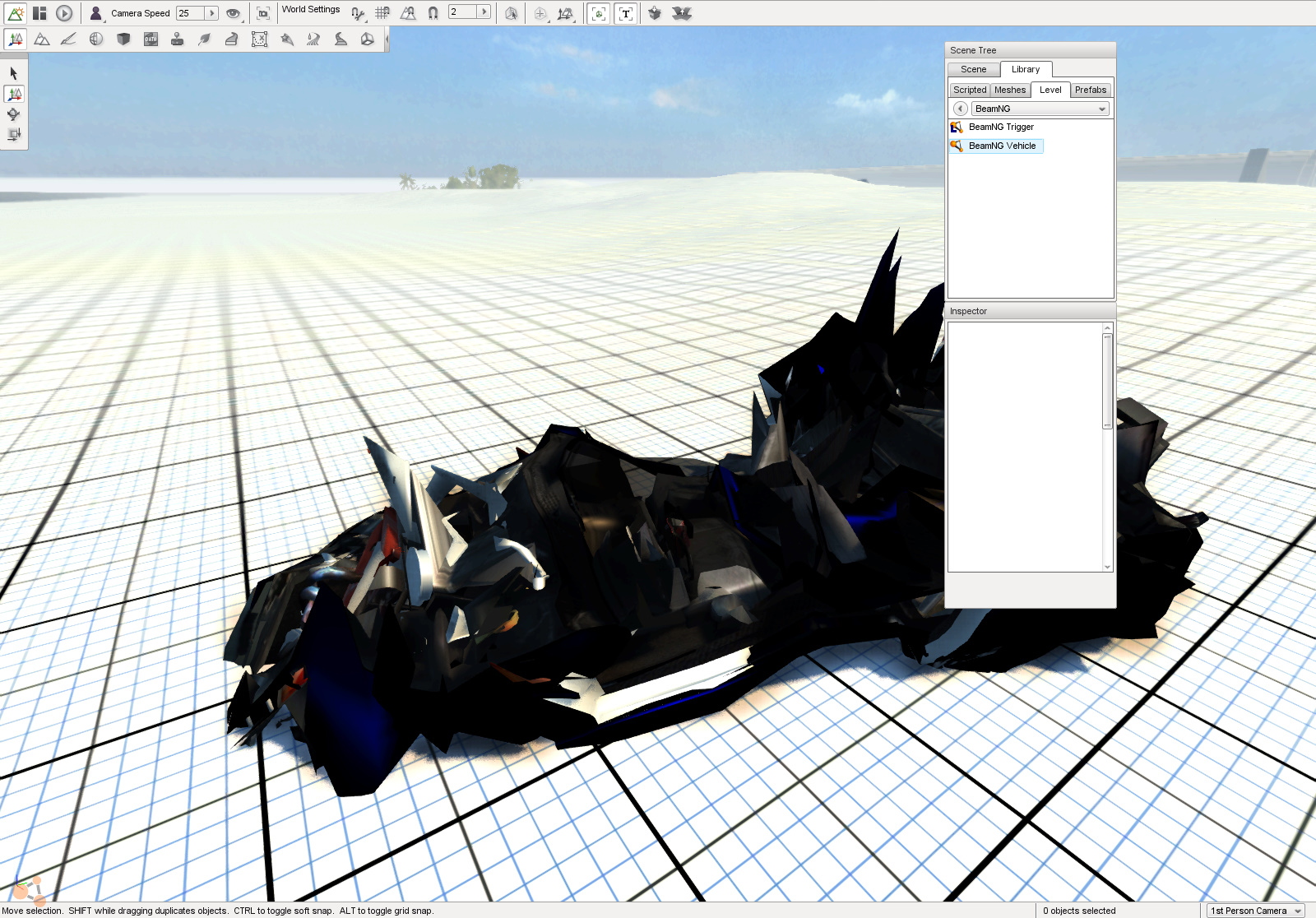This screenshot has width=1316, height=918.
Task: Open the Datablock Editor
Action: 151,39
